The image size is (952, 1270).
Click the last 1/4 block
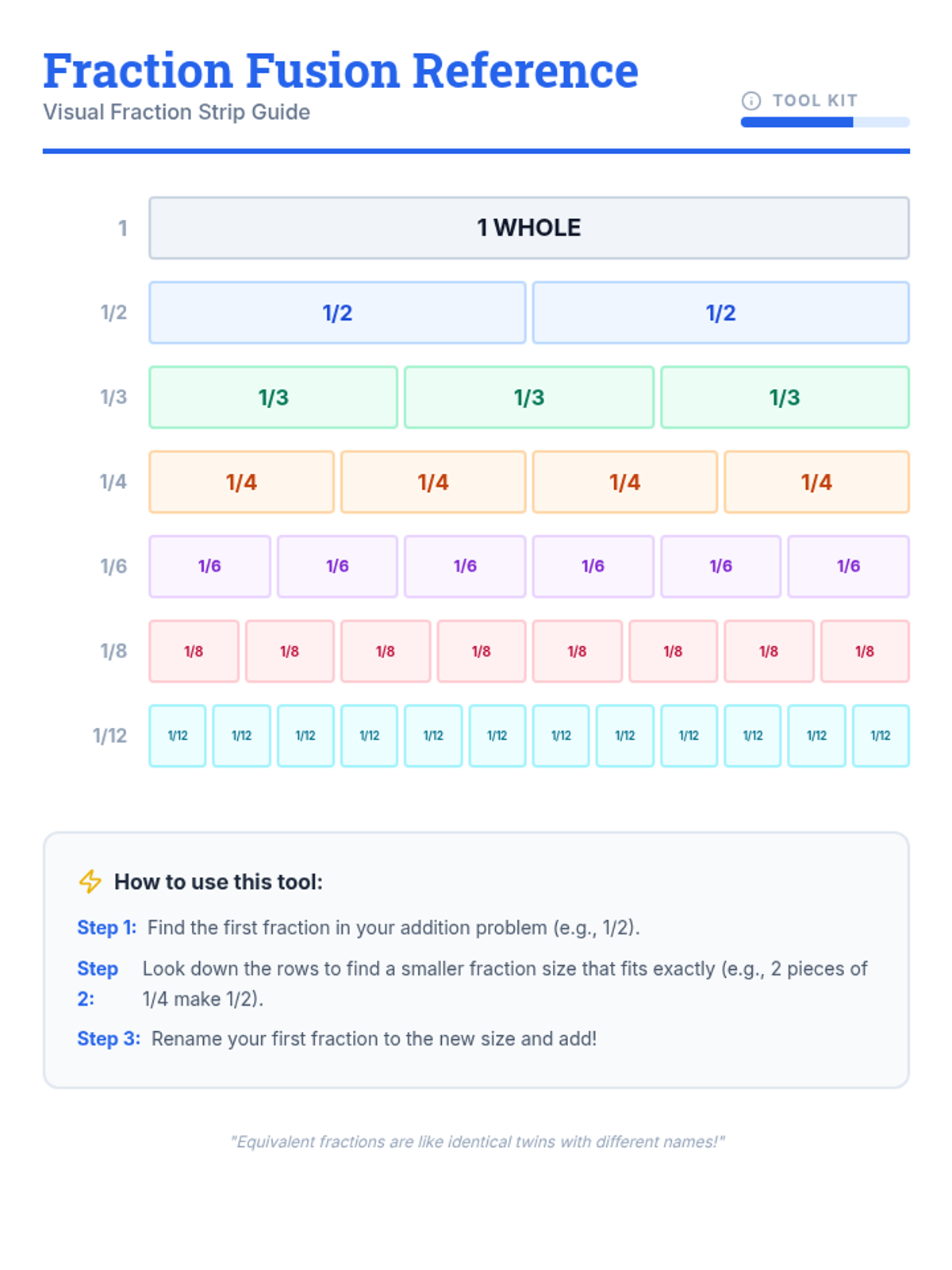(816, 482)
